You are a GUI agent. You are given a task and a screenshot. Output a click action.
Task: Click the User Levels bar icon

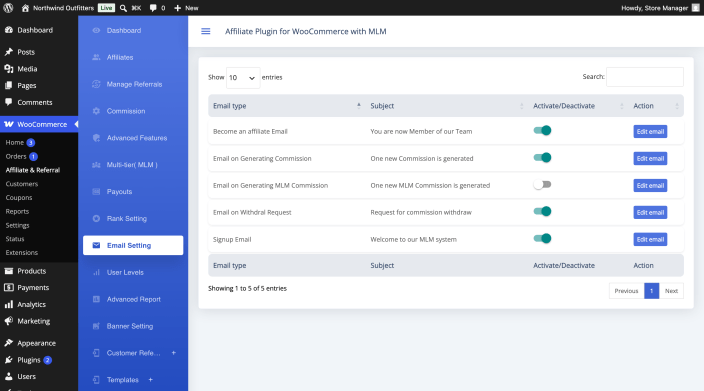click(96, 272)
